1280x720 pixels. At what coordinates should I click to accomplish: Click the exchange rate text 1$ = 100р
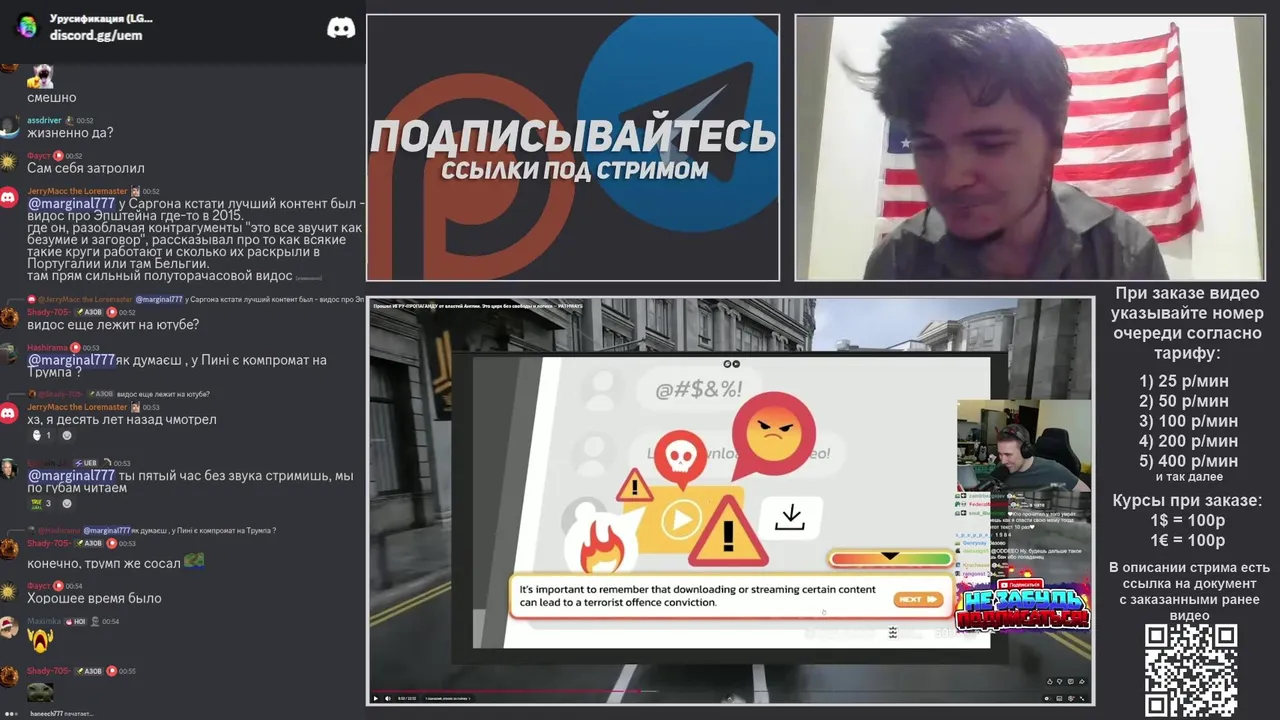pos(1187,520)
